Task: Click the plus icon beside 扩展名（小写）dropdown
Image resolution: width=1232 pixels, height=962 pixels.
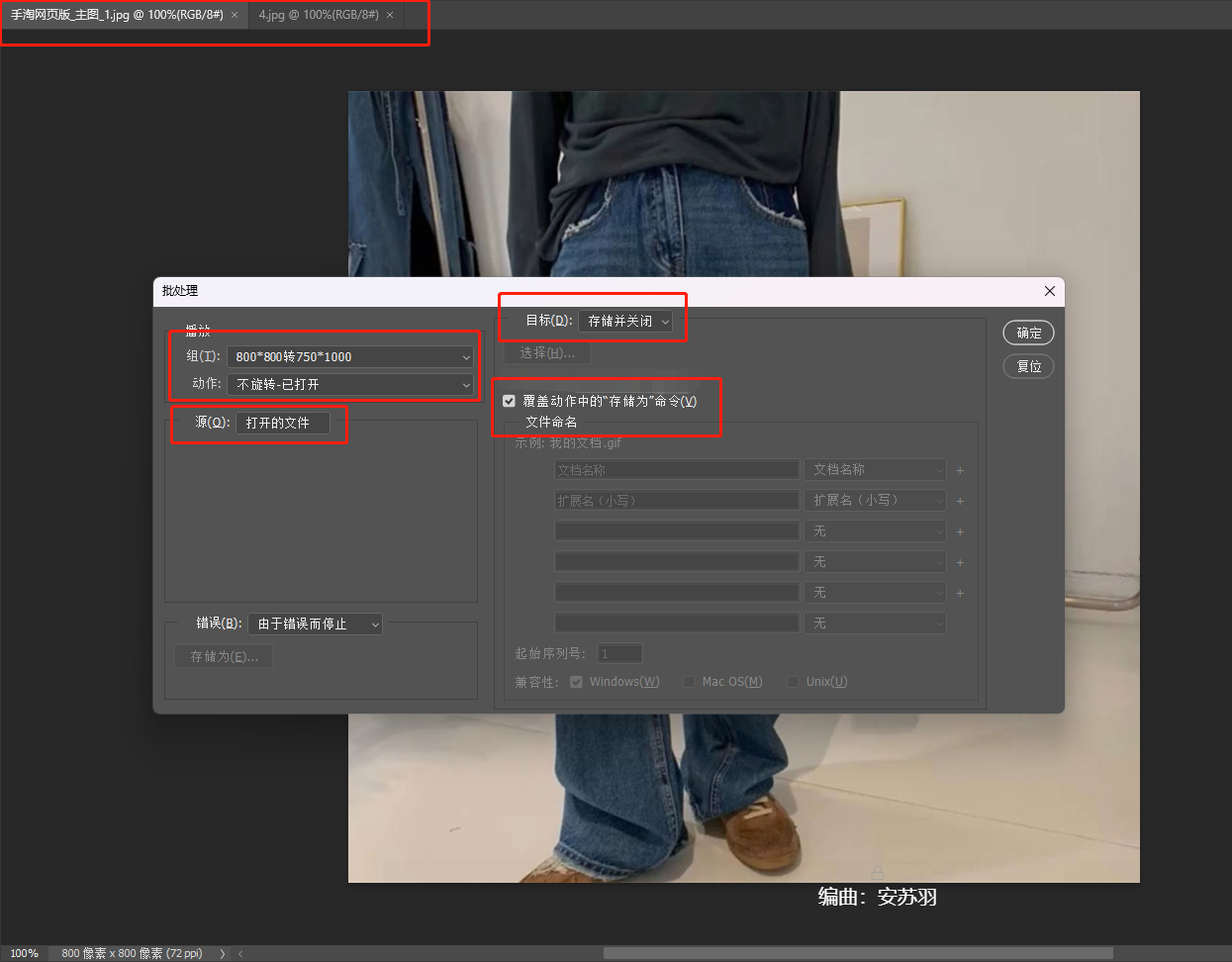Action: pos(960,501)
